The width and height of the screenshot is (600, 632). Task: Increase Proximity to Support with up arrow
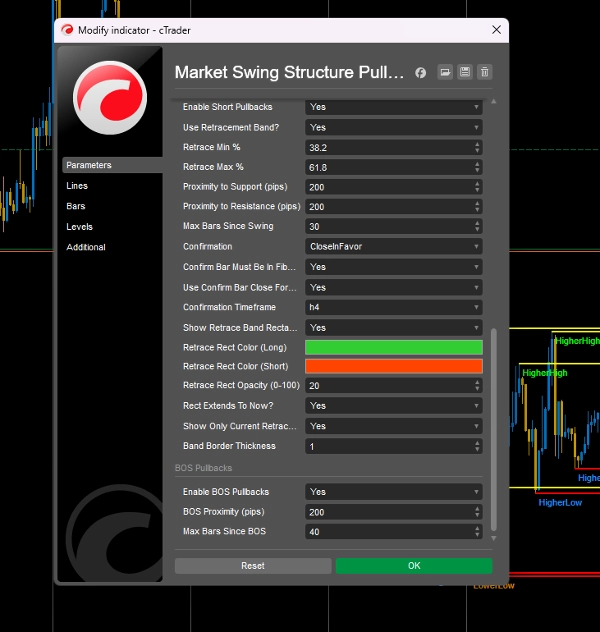[x=478, y=184]
